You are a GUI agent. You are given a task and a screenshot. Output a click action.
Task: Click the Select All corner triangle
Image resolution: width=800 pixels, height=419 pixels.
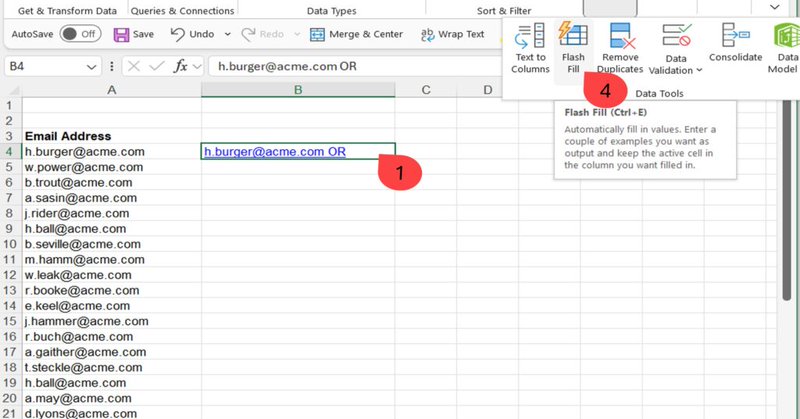coord(14,91)
